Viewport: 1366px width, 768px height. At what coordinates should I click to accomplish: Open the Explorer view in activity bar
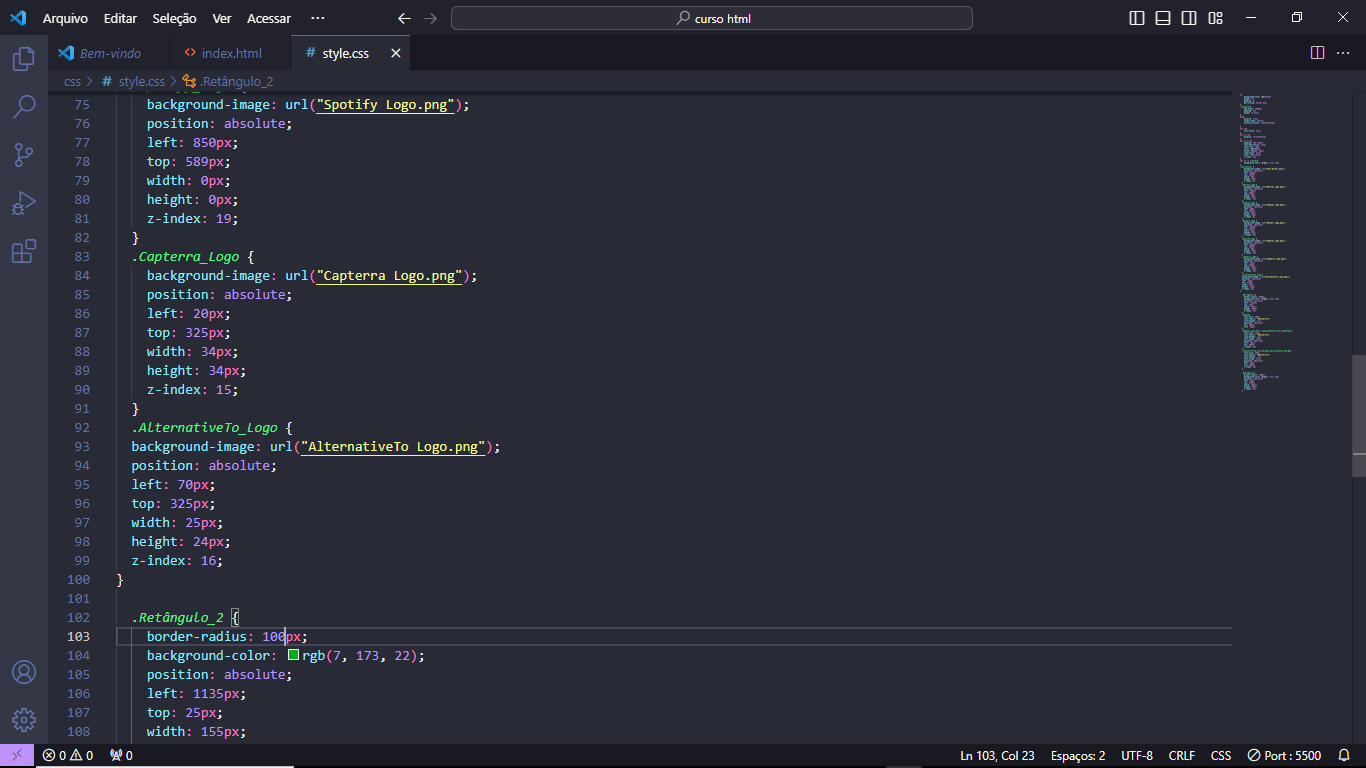(24, 60)
